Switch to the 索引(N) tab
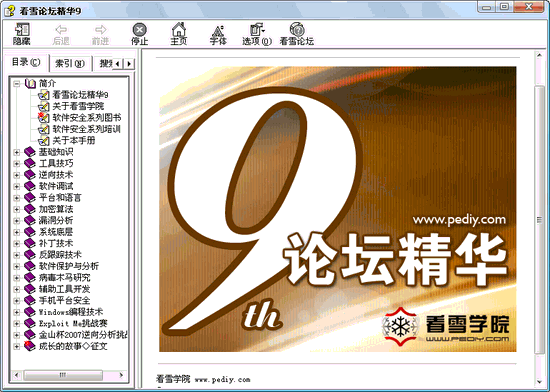Viewport: 550px width, 392px height. 70,63
